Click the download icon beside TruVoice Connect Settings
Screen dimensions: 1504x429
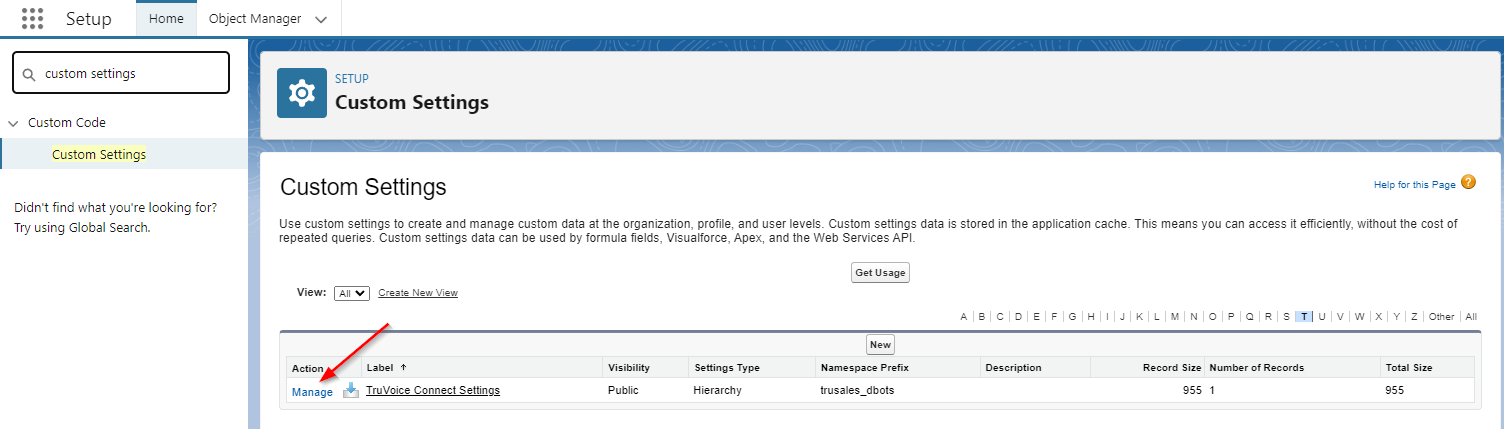point(350,391)
